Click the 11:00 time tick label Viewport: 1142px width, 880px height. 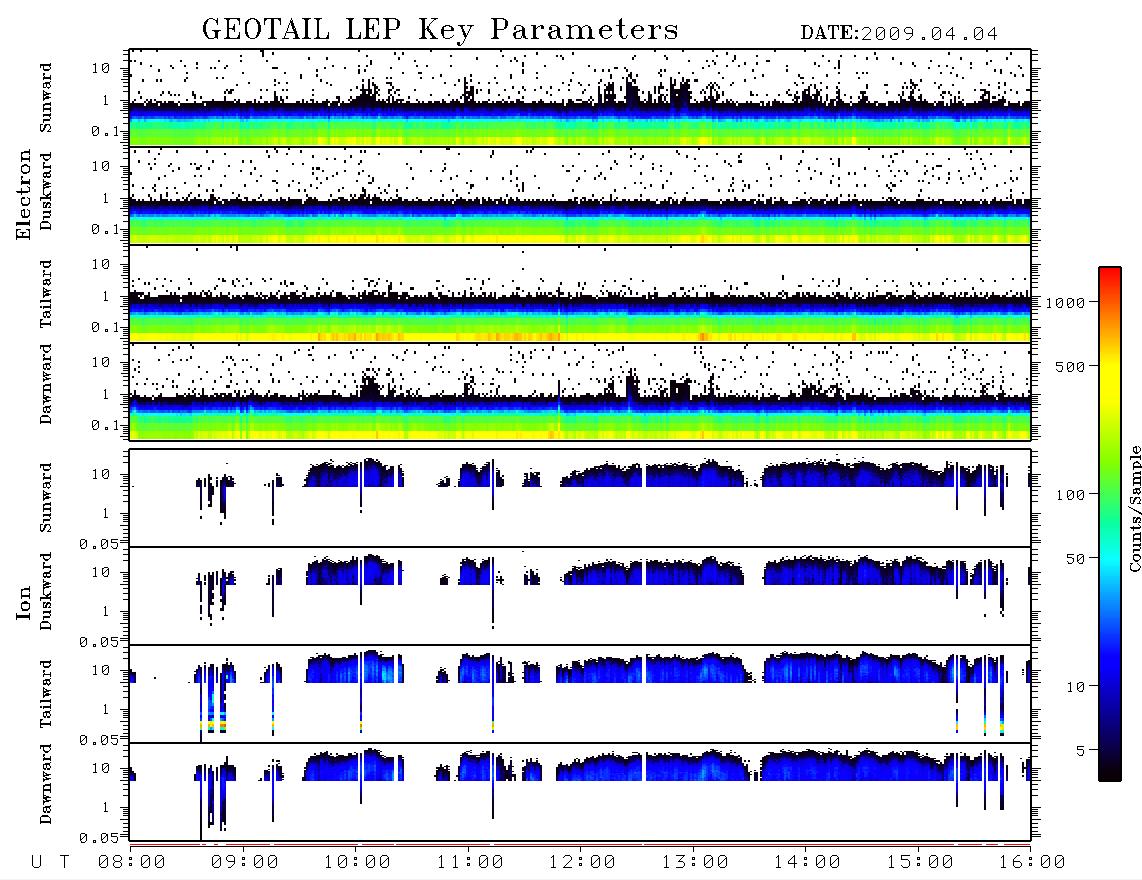[x=470, y=863]
